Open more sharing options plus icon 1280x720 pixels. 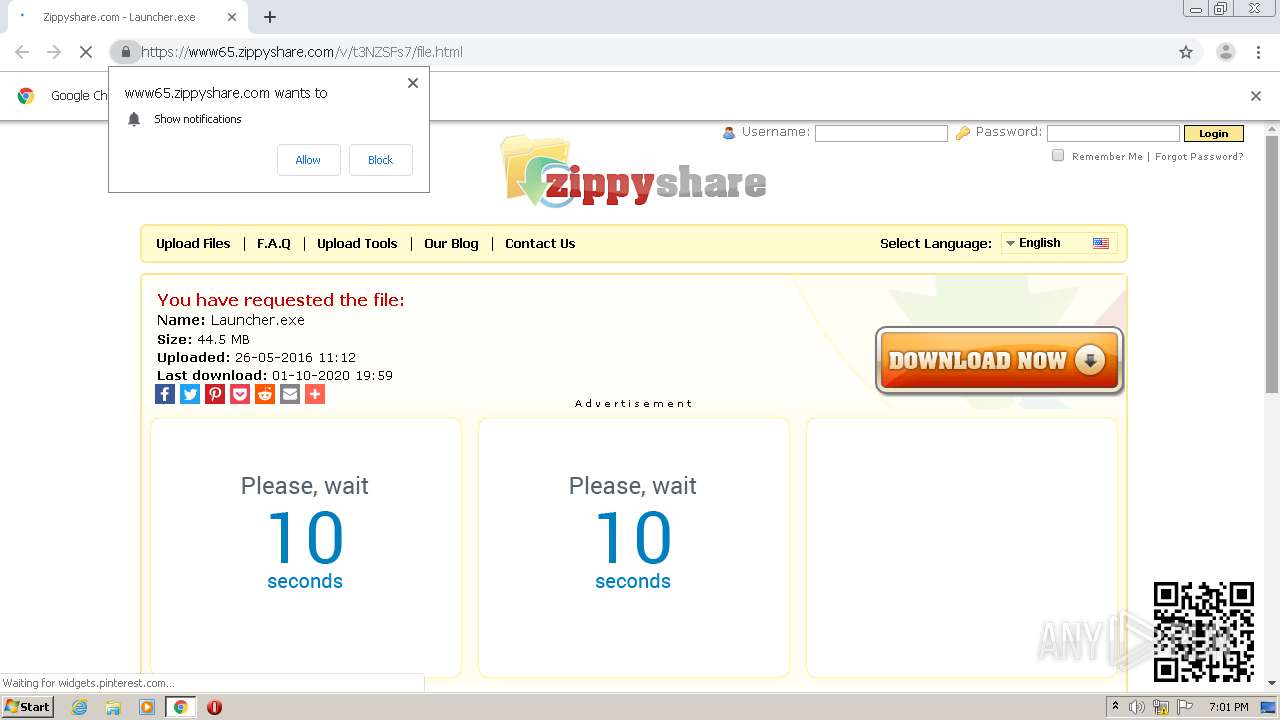pyautogui.click(x=315, y=394)
